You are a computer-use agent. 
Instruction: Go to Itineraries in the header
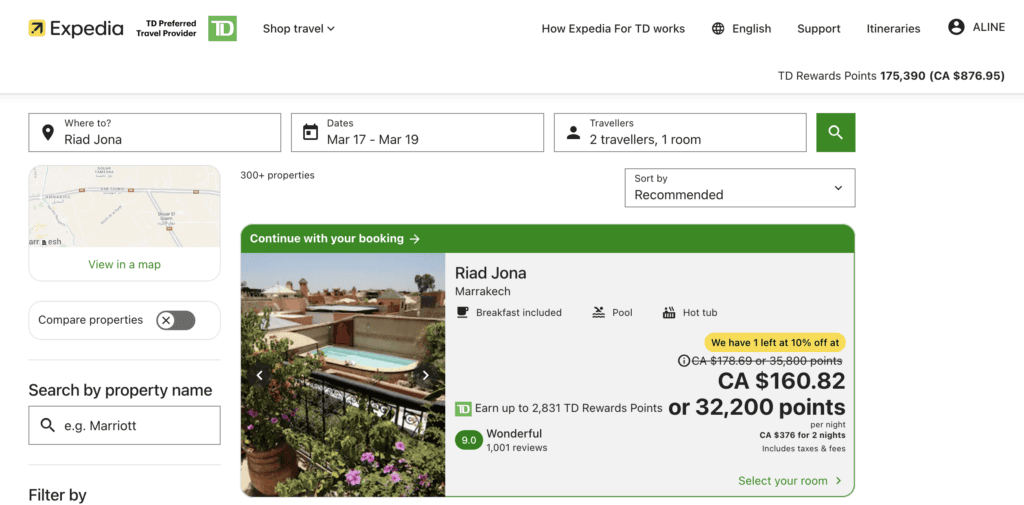coord(893,29)
